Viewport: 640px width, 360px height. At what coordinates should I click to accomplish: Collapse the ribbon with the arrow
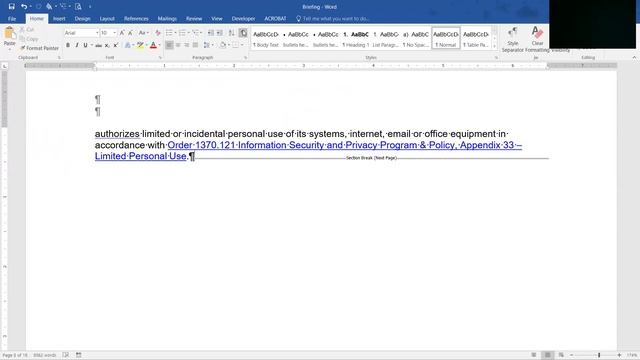tap(634, 58)
